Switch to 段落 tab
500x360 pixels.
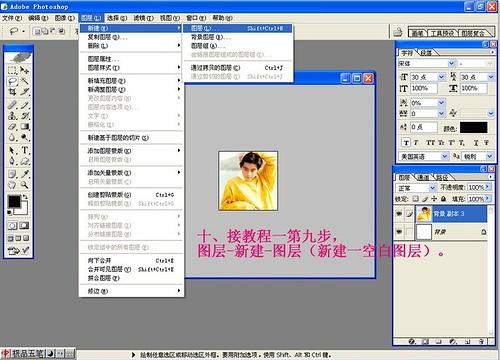point(426,53)
